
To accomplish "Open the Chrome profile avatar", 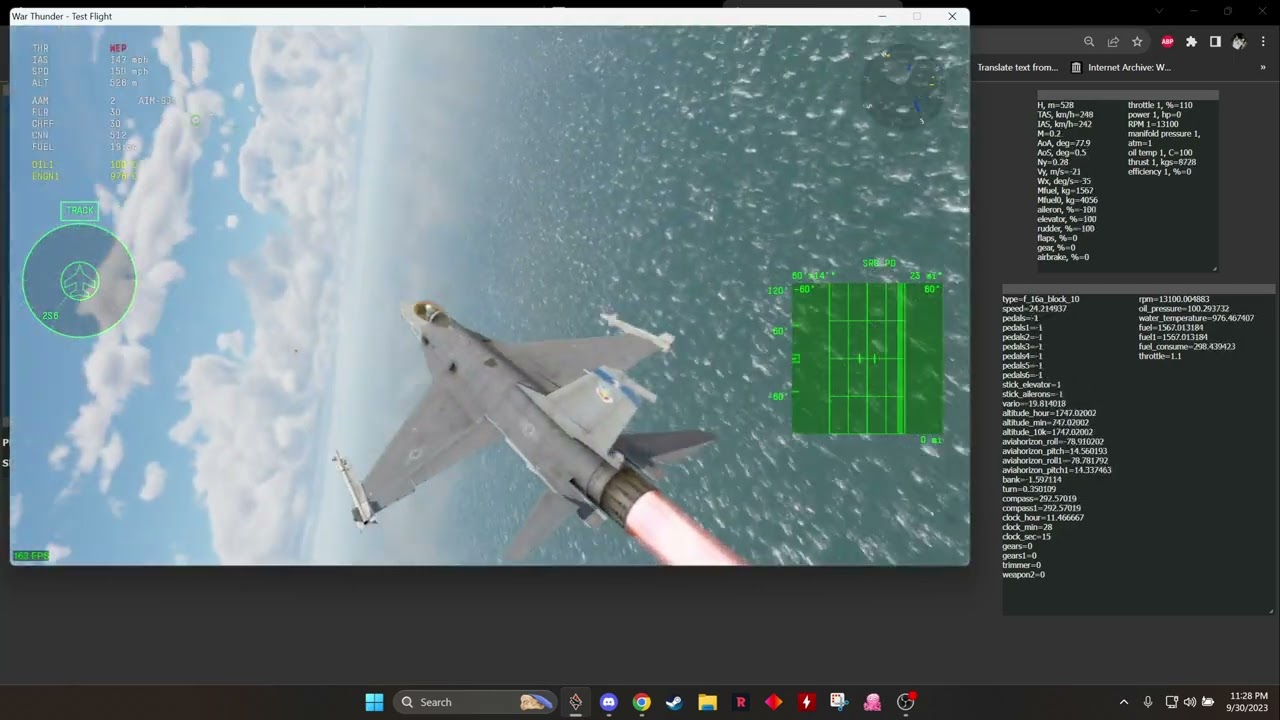I will point(1239,42).
